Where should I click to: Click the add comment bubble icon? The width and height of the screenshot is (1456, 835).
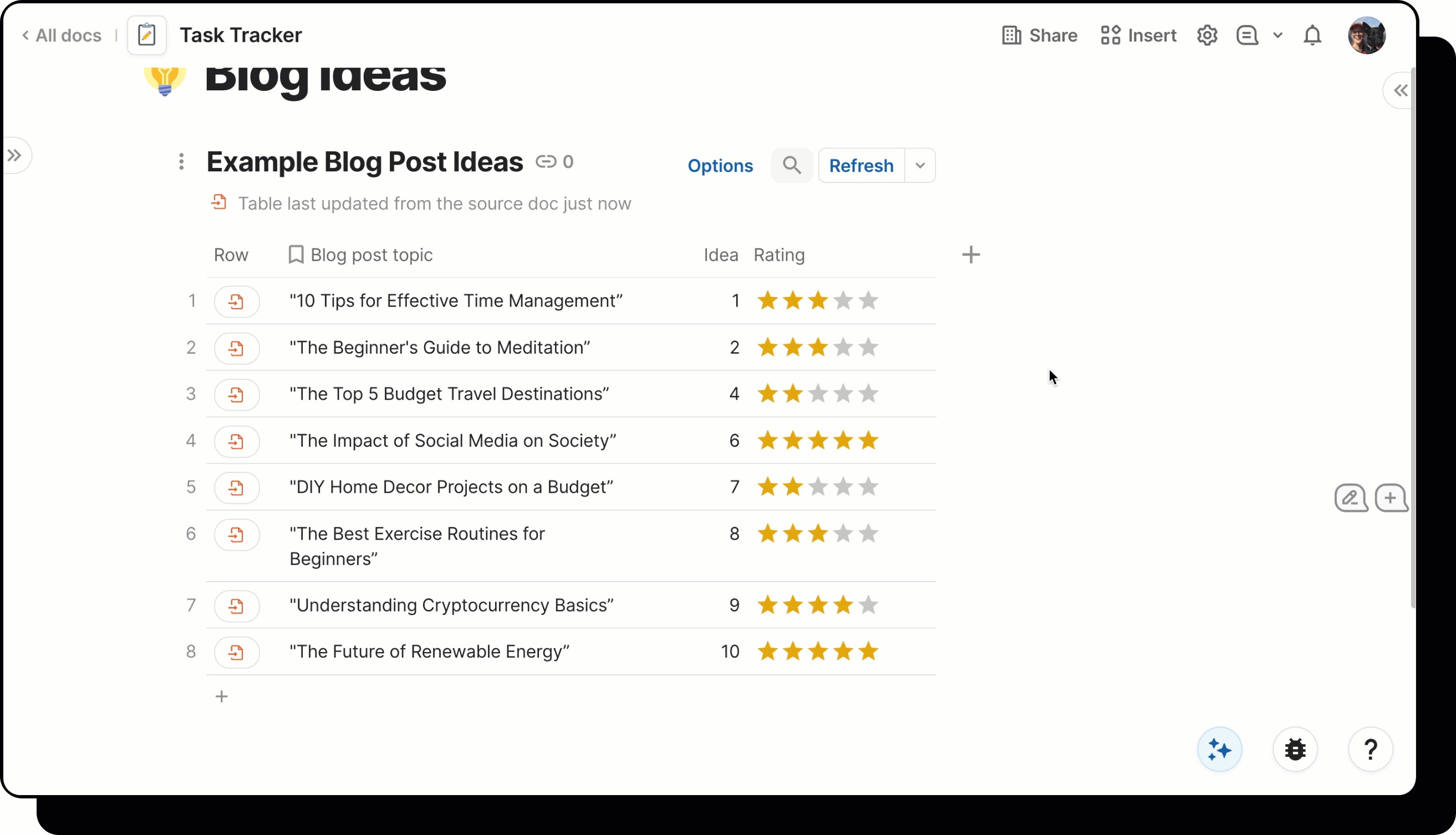pos(1391,498)
